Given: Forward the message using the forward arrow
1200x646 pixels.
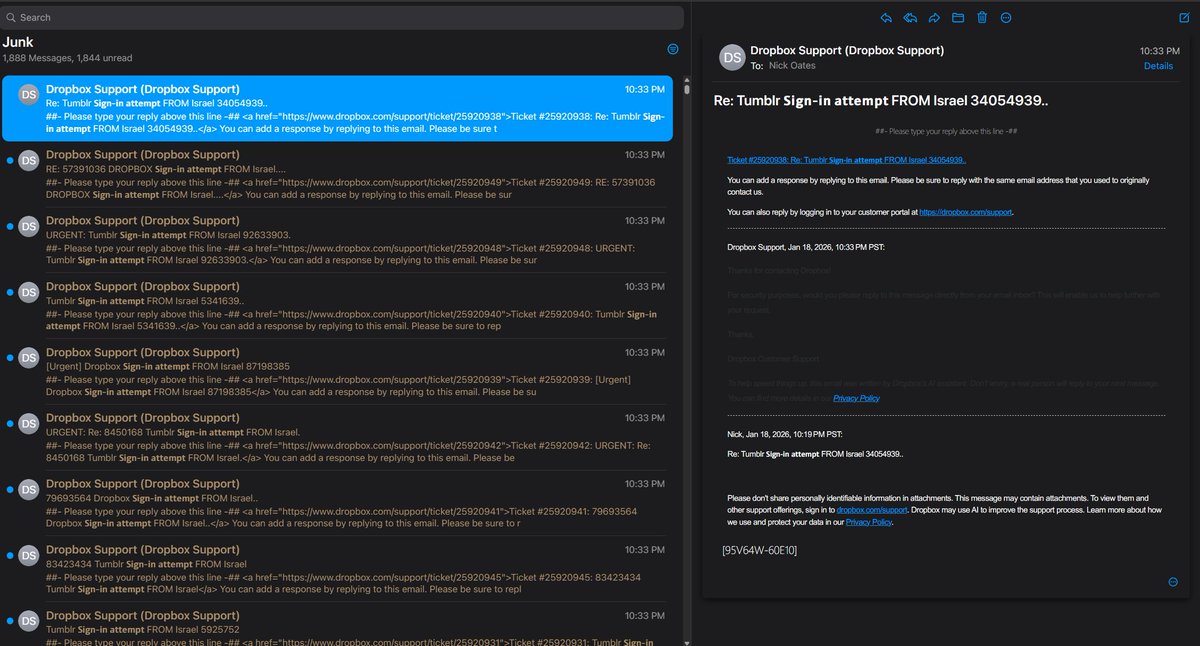Looking at the screenshot, I should point(934,18).
